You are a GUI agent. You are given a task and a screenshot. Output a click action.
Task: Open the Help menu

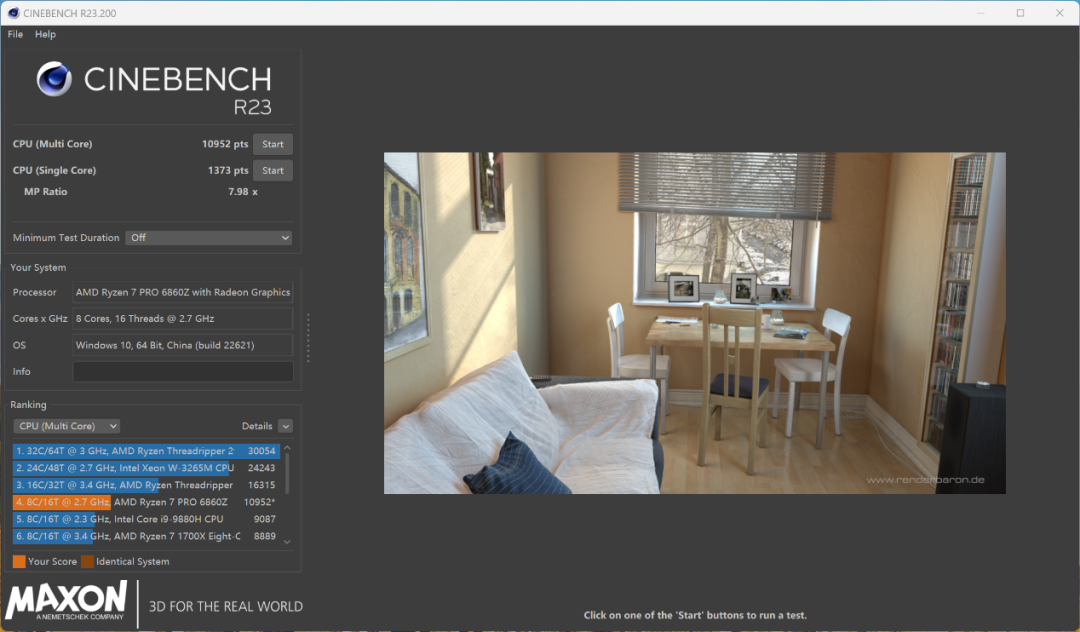45,34
